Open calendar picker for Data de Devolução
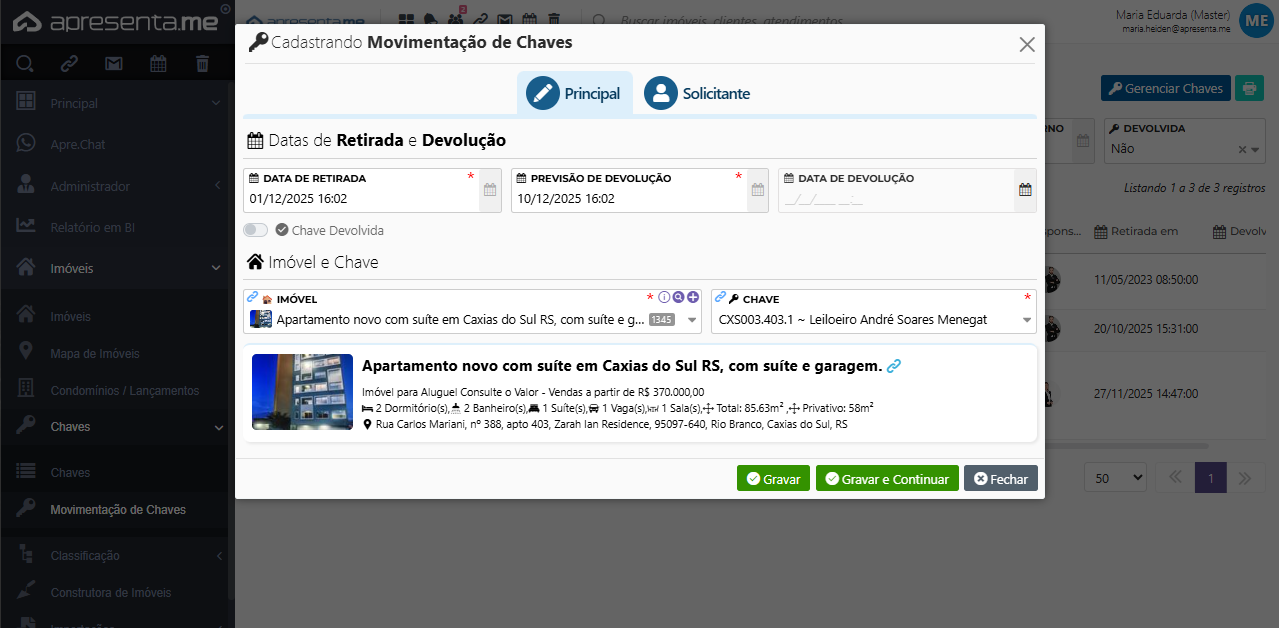 pos(1025,190)
